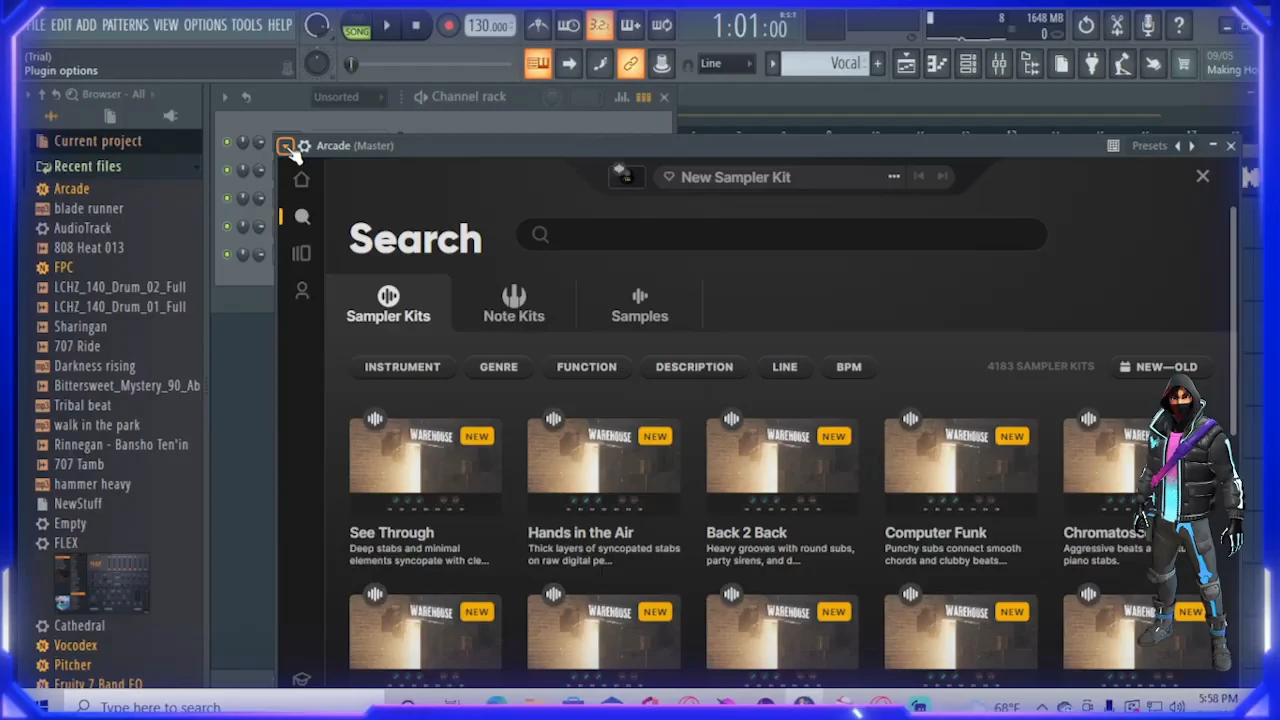Open the PATTERNS menu
Screen dimensions: 1280x720
point(125,25)
